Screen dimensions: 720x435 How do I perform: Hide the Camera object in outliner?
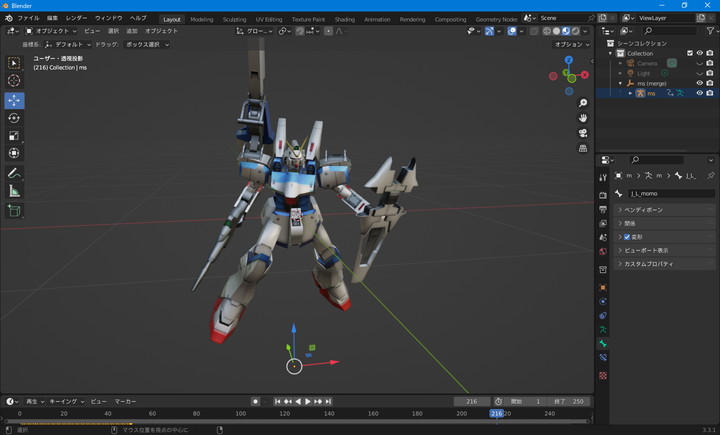[699, 63]
